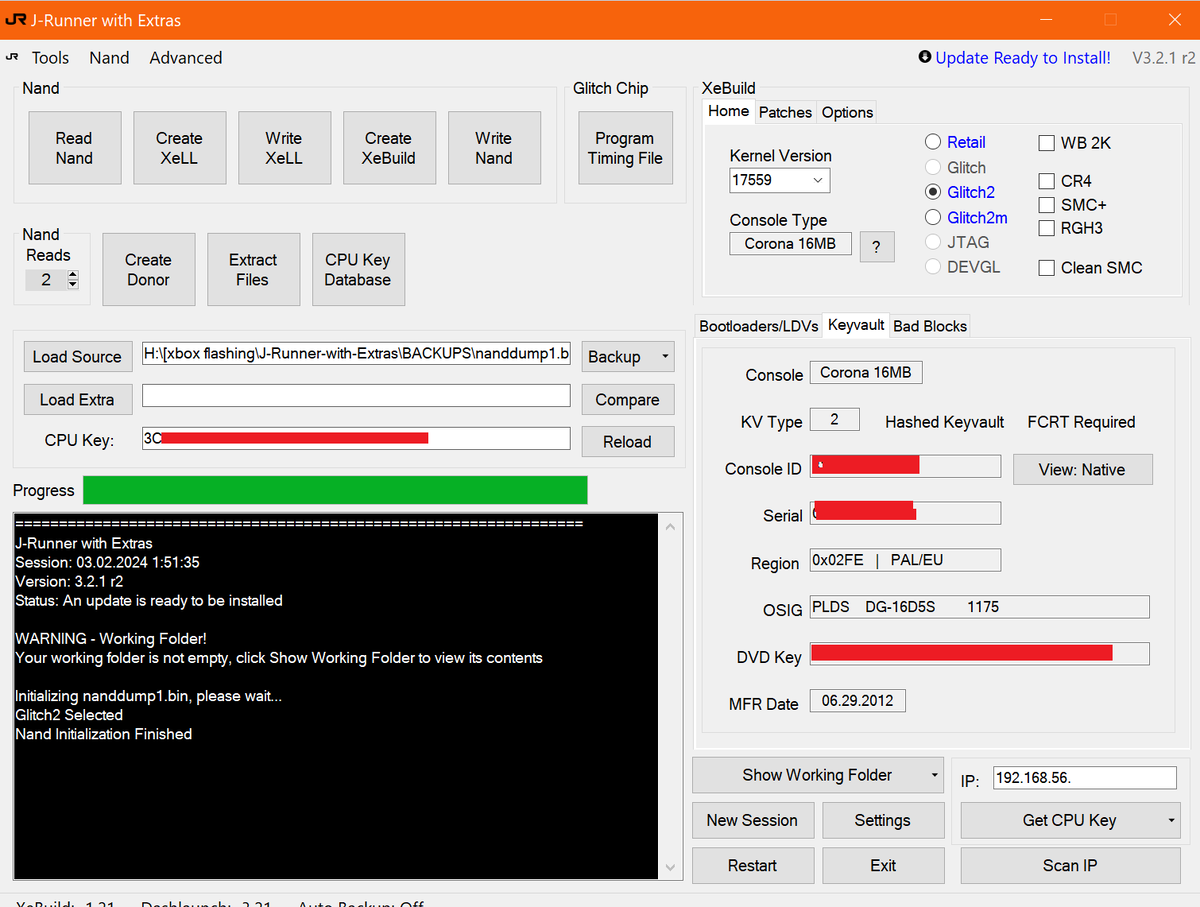
Task: Click the Create Donor button
Action: (148, 269)
